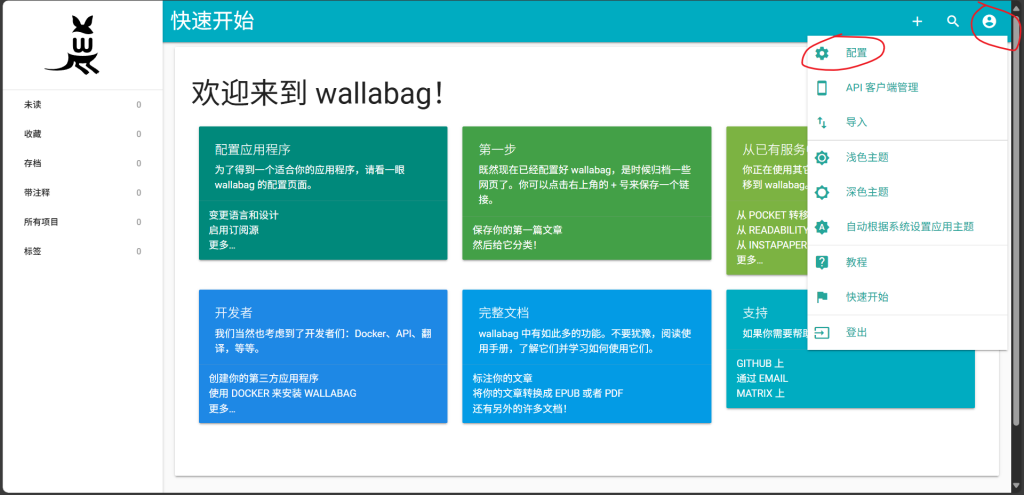This screenshot has height=495, width=1024.
Task: Click the phone icon beside API 客户端管理
Action: [822, 88]
